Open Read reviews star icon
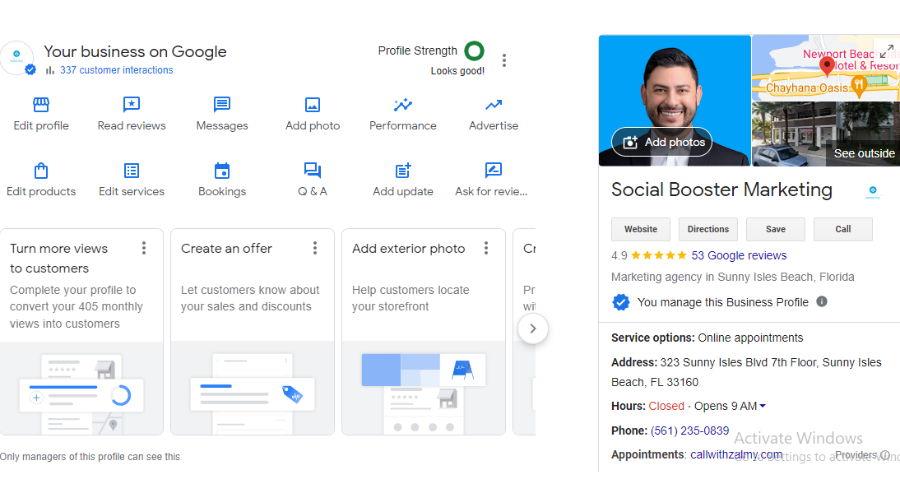 click(x=131, y=104)
